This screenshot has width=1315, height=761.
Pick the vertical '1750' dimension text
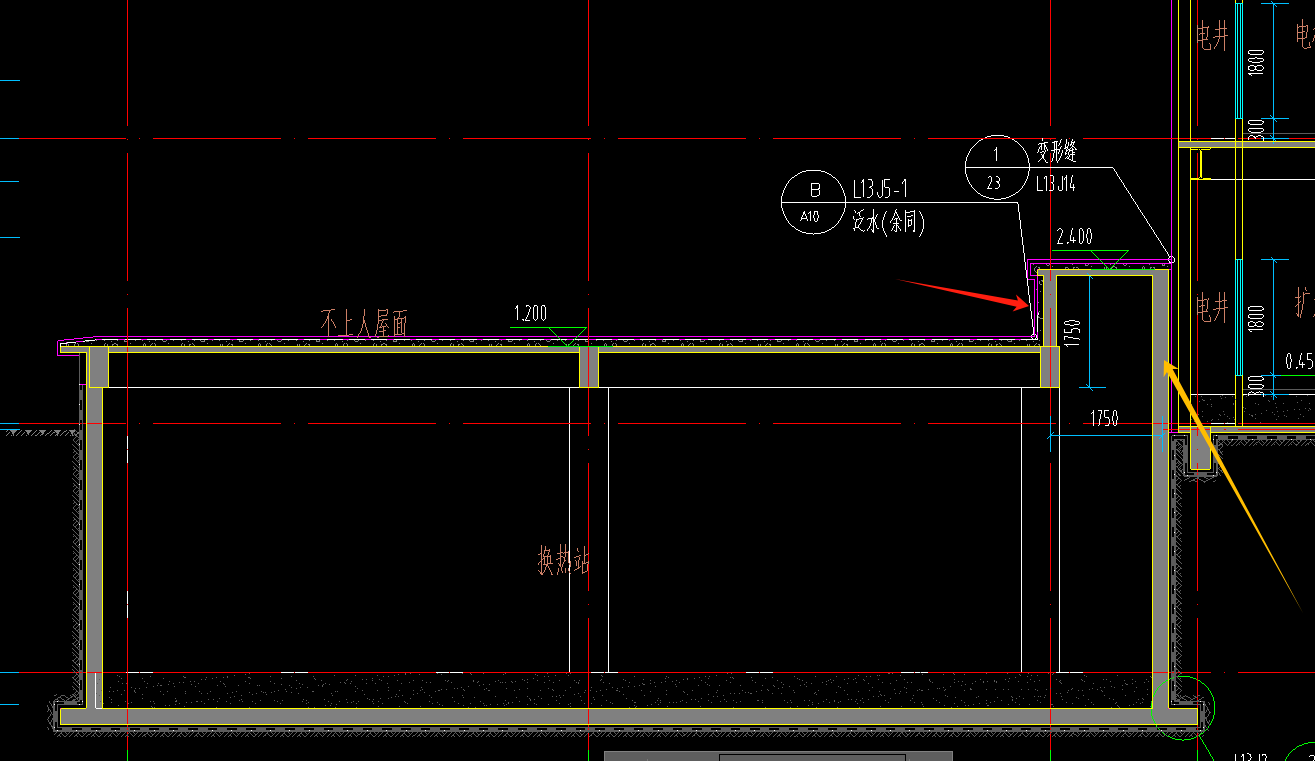[1073, 333]
